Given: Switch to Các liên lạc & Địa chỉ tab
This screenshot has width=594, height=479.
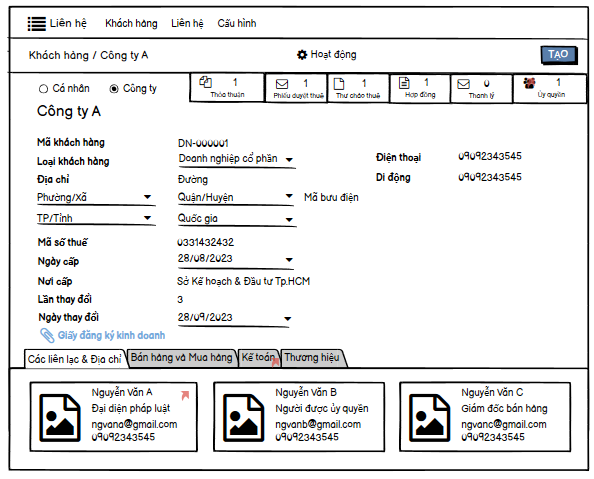Looking at the screenshot, I should pos(75,359).
